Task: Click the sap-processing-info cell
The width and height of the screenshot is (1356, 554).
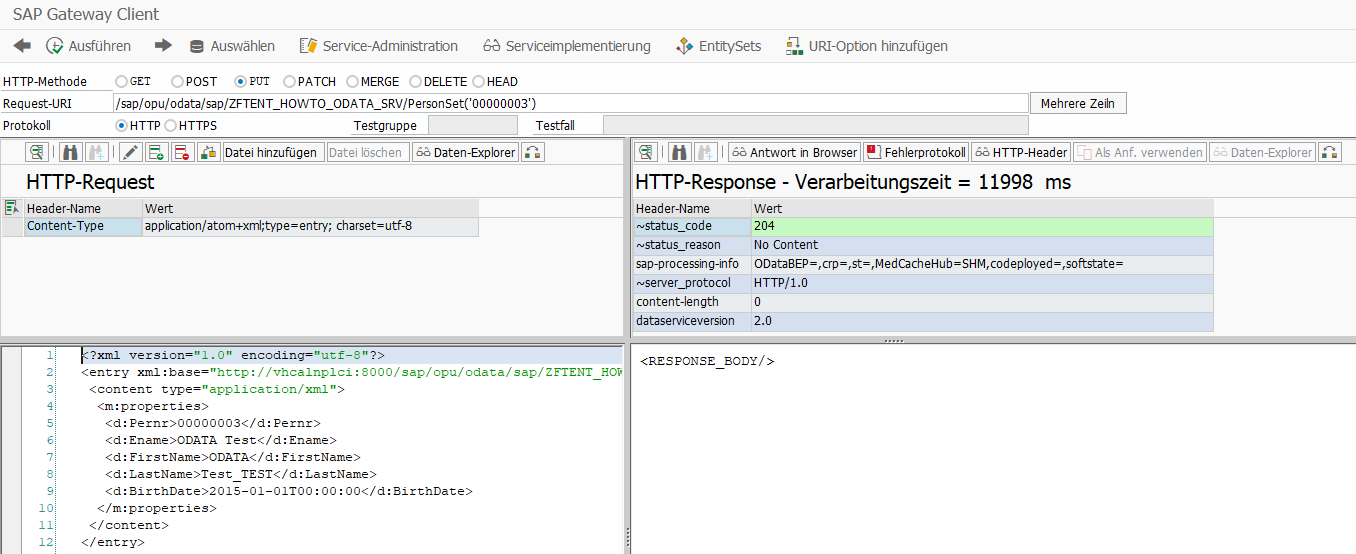Action: (692, 264)
